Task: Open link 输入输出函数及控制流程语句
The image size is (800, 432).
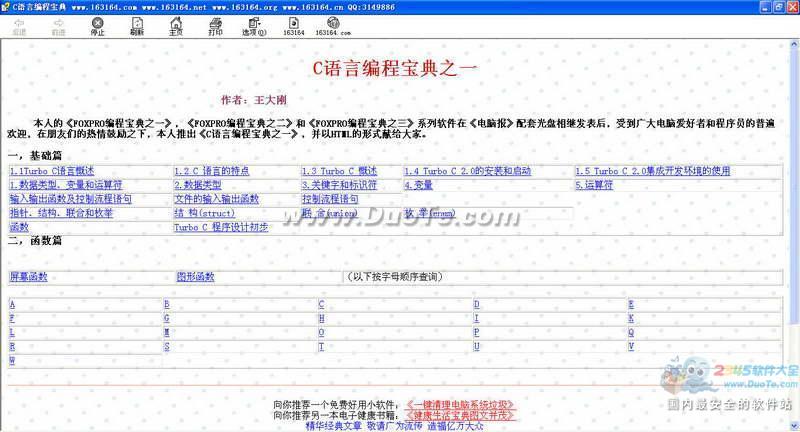Action: (70, 199)
